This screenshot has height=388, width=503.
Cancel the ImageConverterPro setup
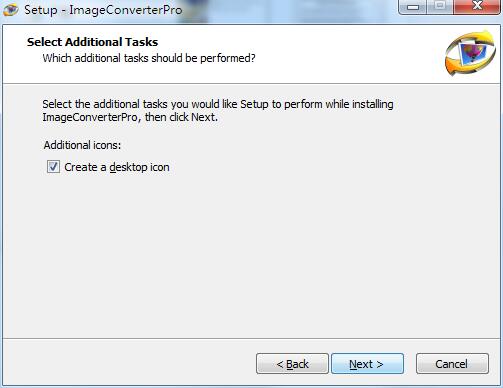coord(452,364)
